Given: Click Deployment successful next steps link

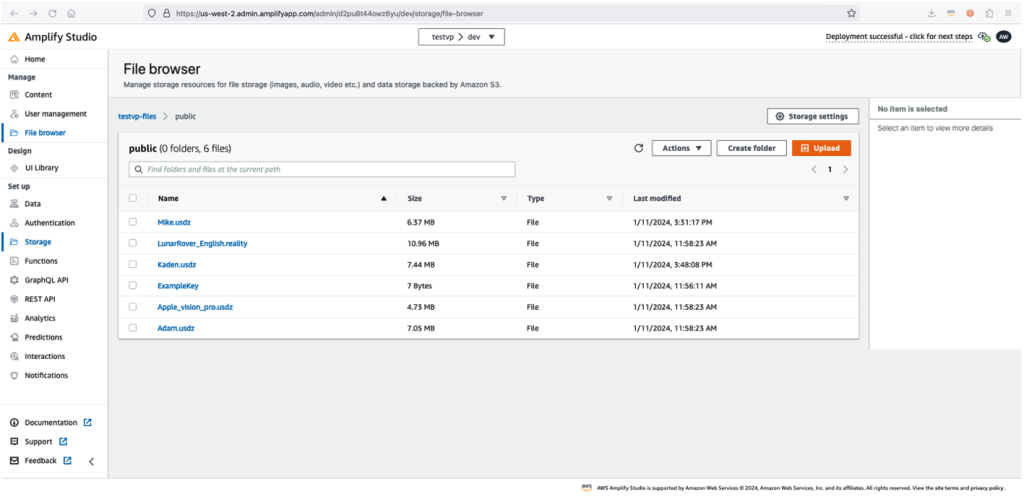Looking at the screenshot, I should pyautogui.click(x=899, y=37).
